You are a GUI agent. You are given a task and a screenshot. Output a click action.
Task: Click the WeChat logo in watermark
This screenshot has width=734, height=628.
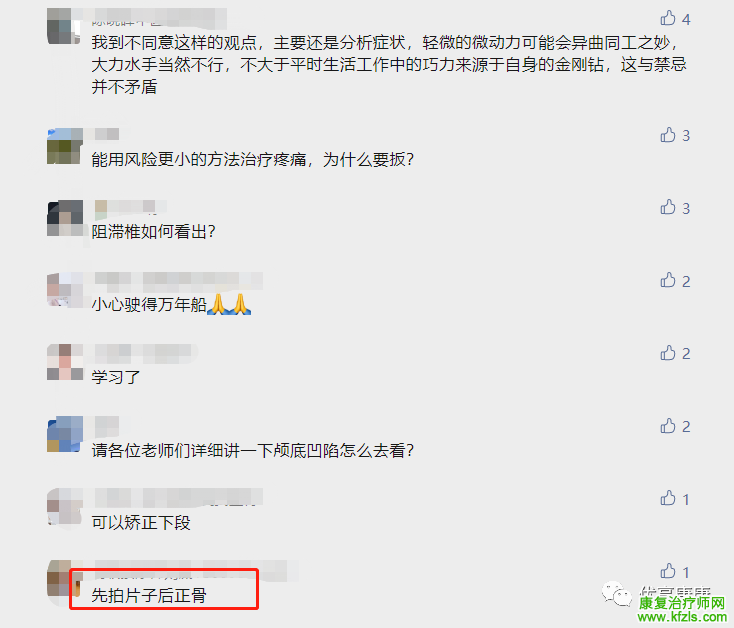[x=617, y=594]
